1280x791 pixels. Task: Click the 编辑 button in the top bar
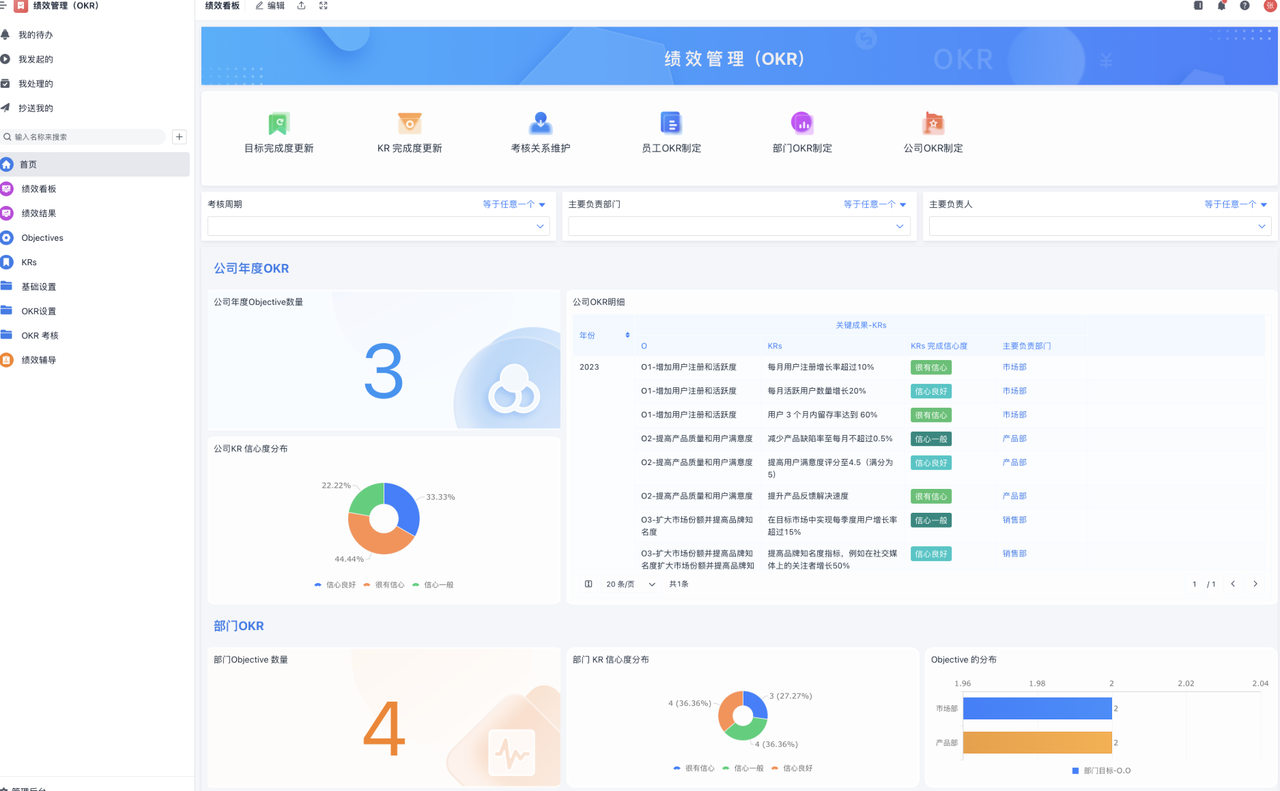(270, 6)
